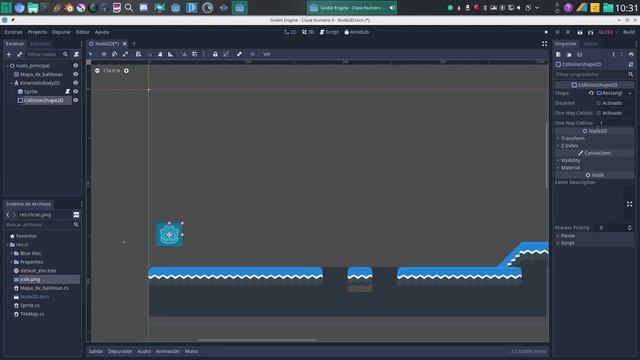Screen dimensions: 640x360
Task: Open the Depurador bottom panel
Action: (x=120, y=351)
